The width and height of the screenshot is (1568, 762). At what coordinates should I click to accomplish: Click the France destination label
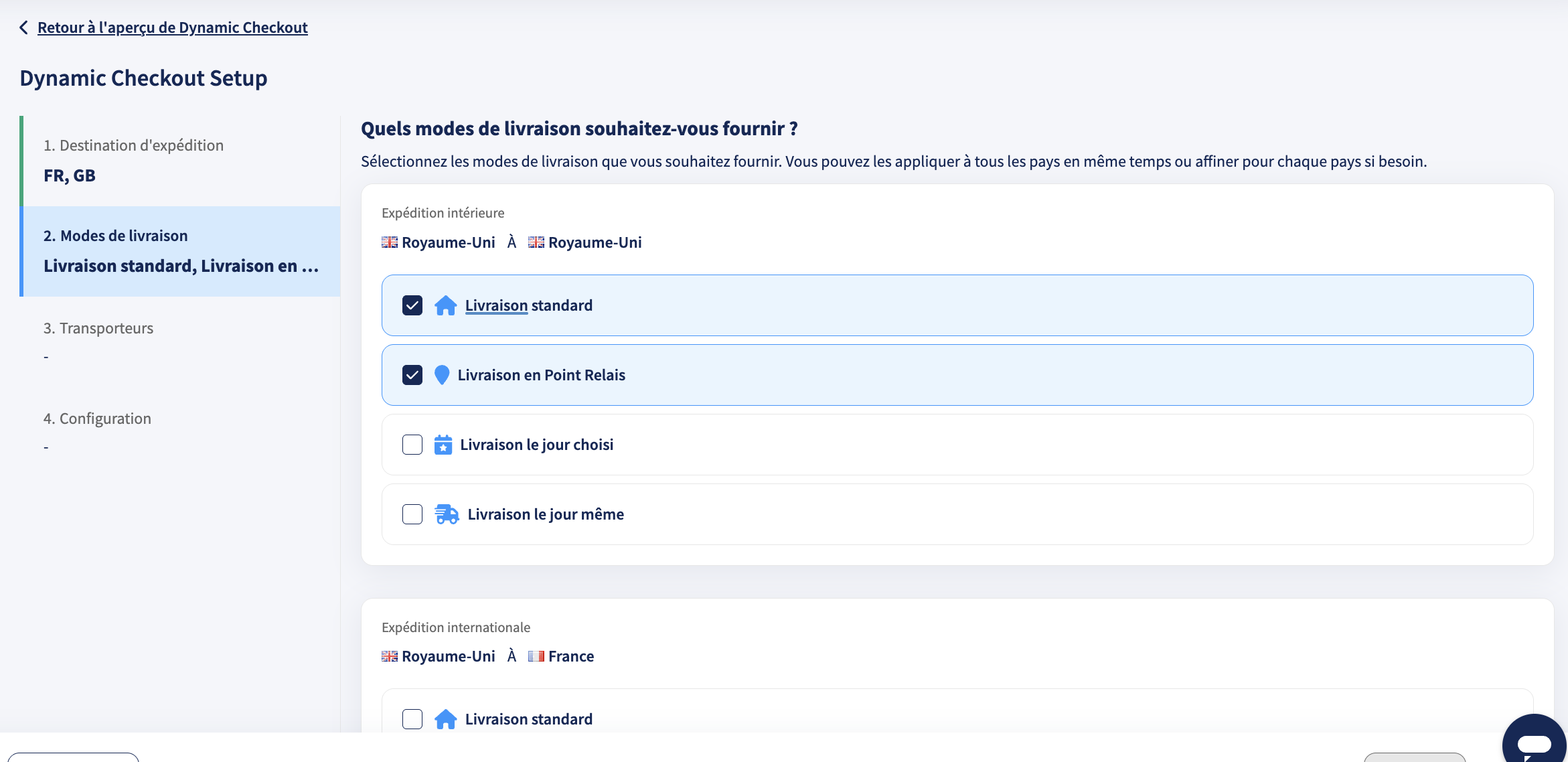571,656
